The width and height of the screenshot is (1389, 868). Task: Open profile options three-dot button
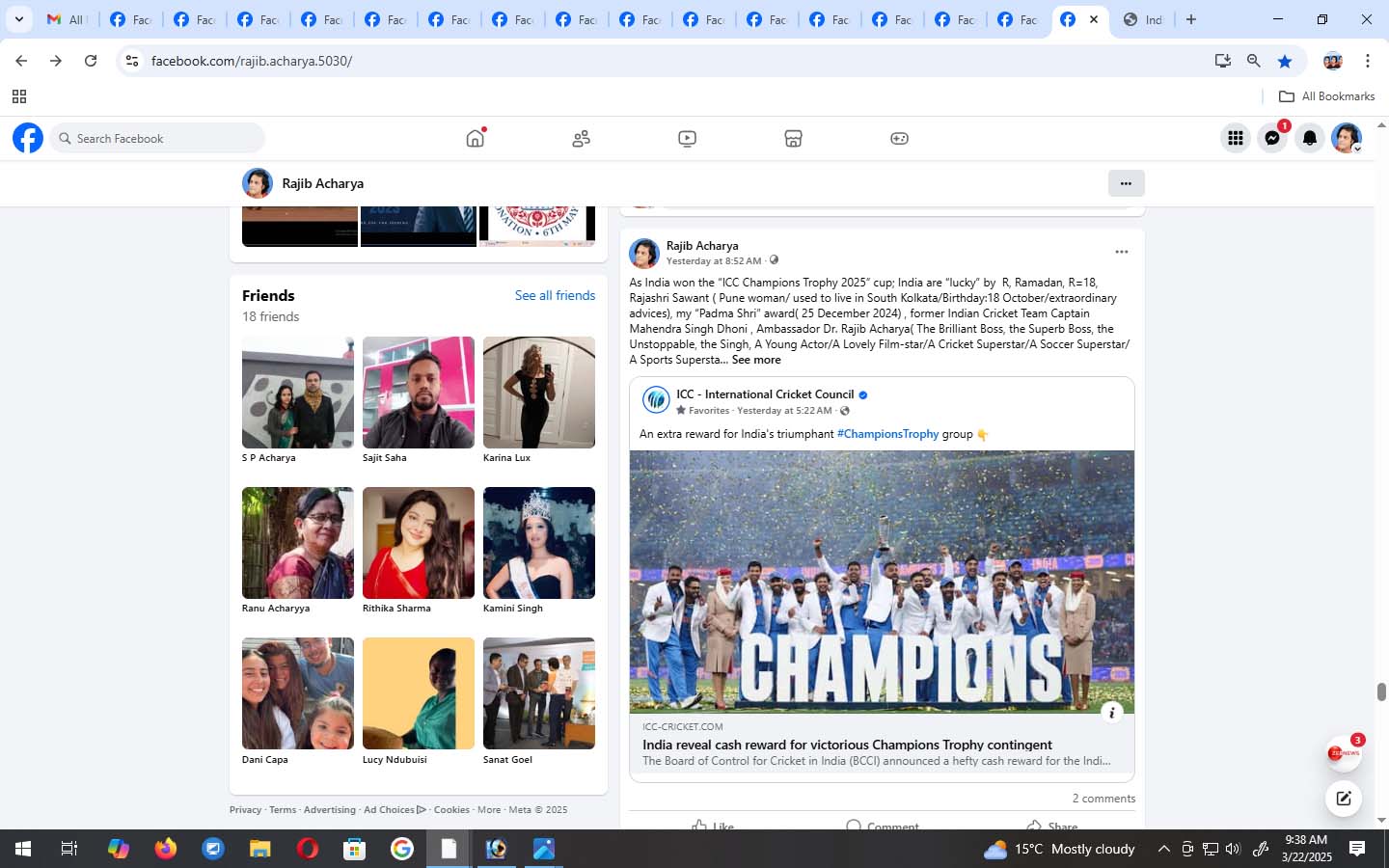point(1126,183)
